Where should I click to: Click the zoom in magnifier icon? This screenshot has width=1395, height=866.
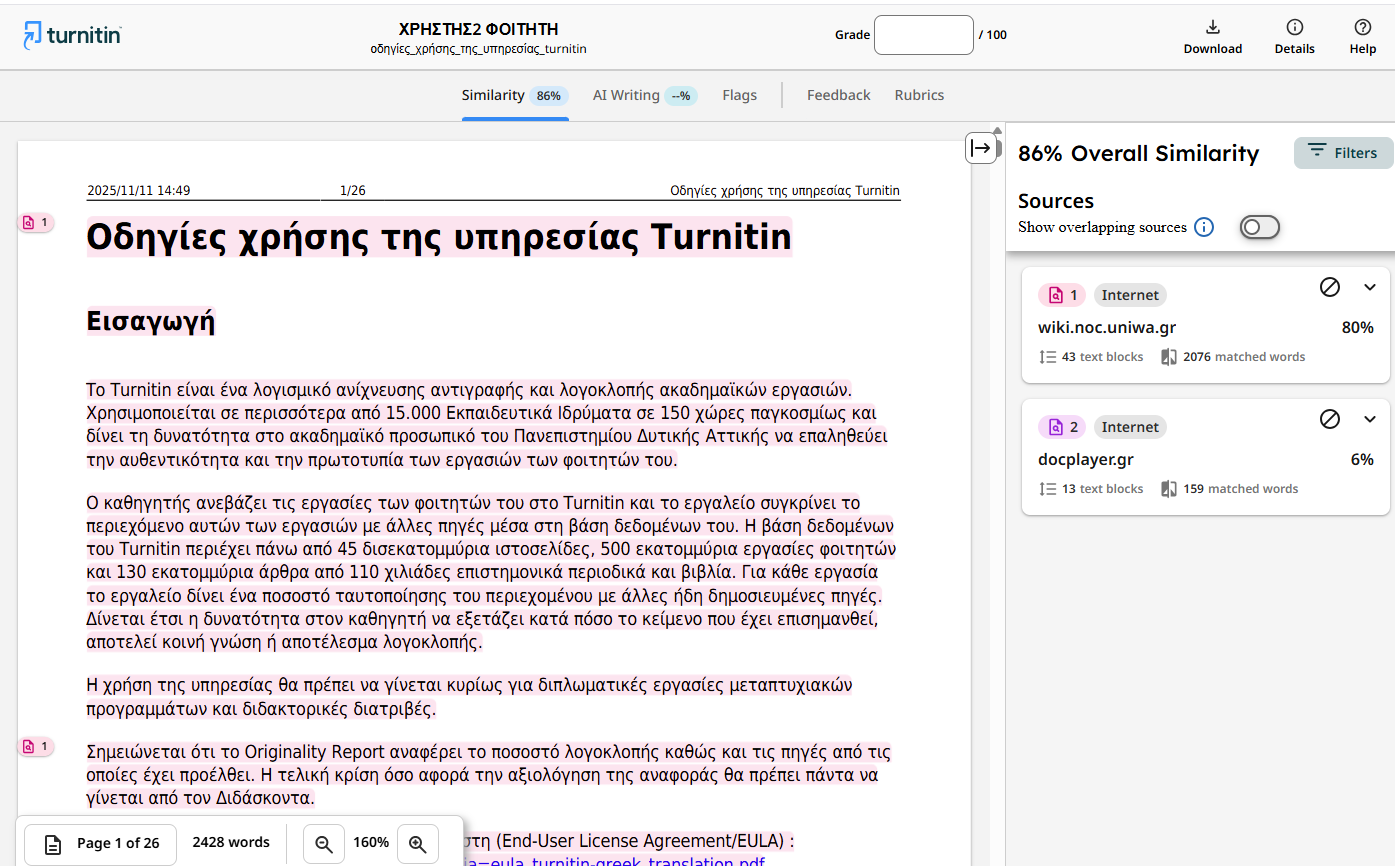[x=418, y=843]
